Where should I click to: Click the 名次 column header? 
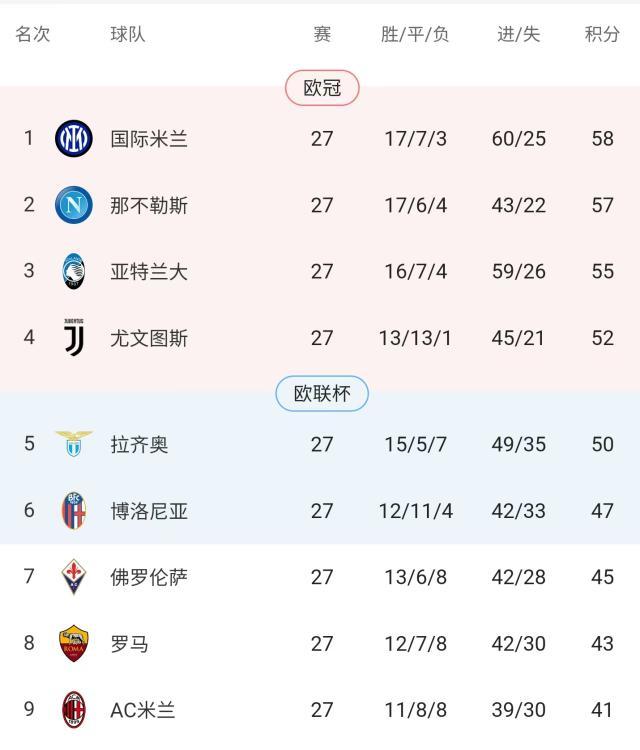pos(32,34)
